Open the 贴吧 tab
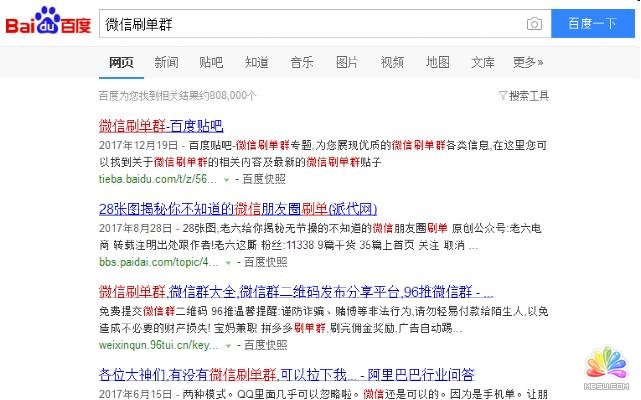641x400 pixels. [x=211, y=62]
